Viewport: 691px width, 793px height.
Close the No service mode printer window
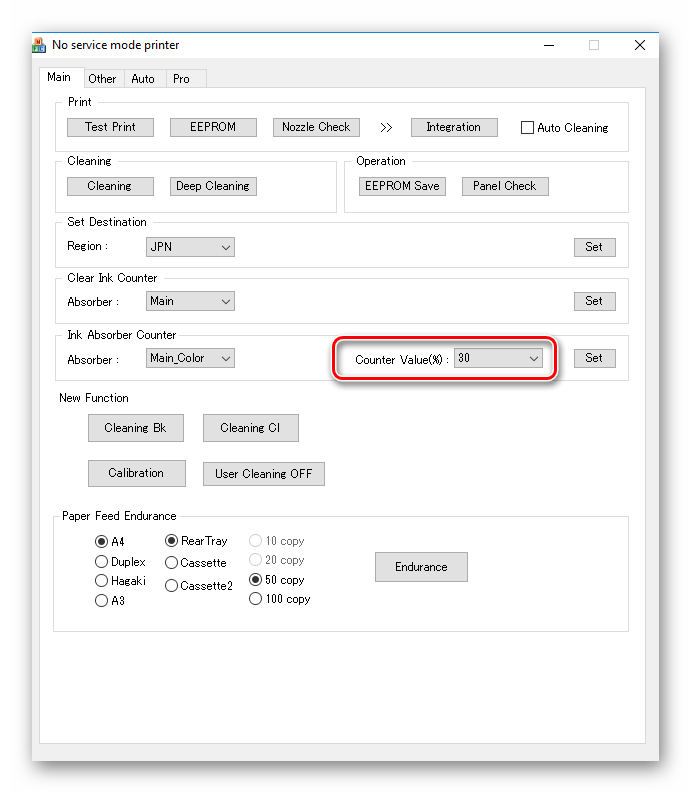pyautogui.click(x=640, y=45)
